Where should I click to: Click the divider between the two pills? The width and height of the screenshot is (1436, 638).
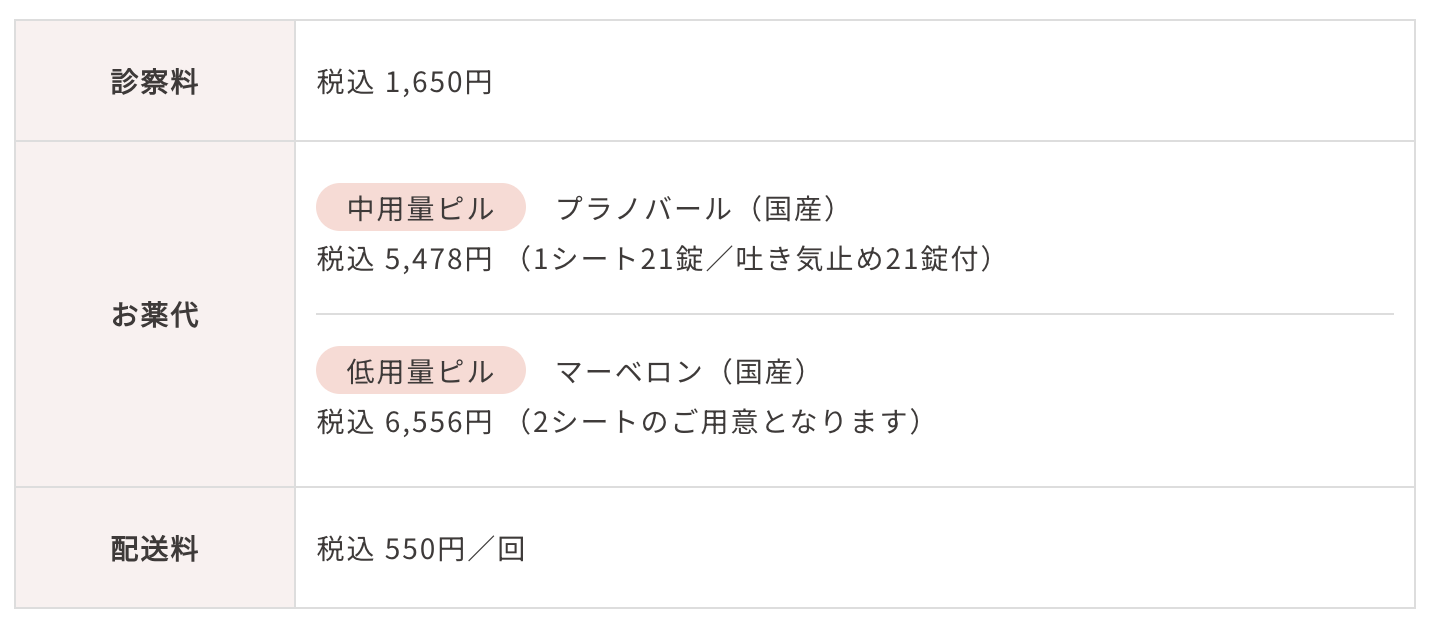click(x=855, y=314)
